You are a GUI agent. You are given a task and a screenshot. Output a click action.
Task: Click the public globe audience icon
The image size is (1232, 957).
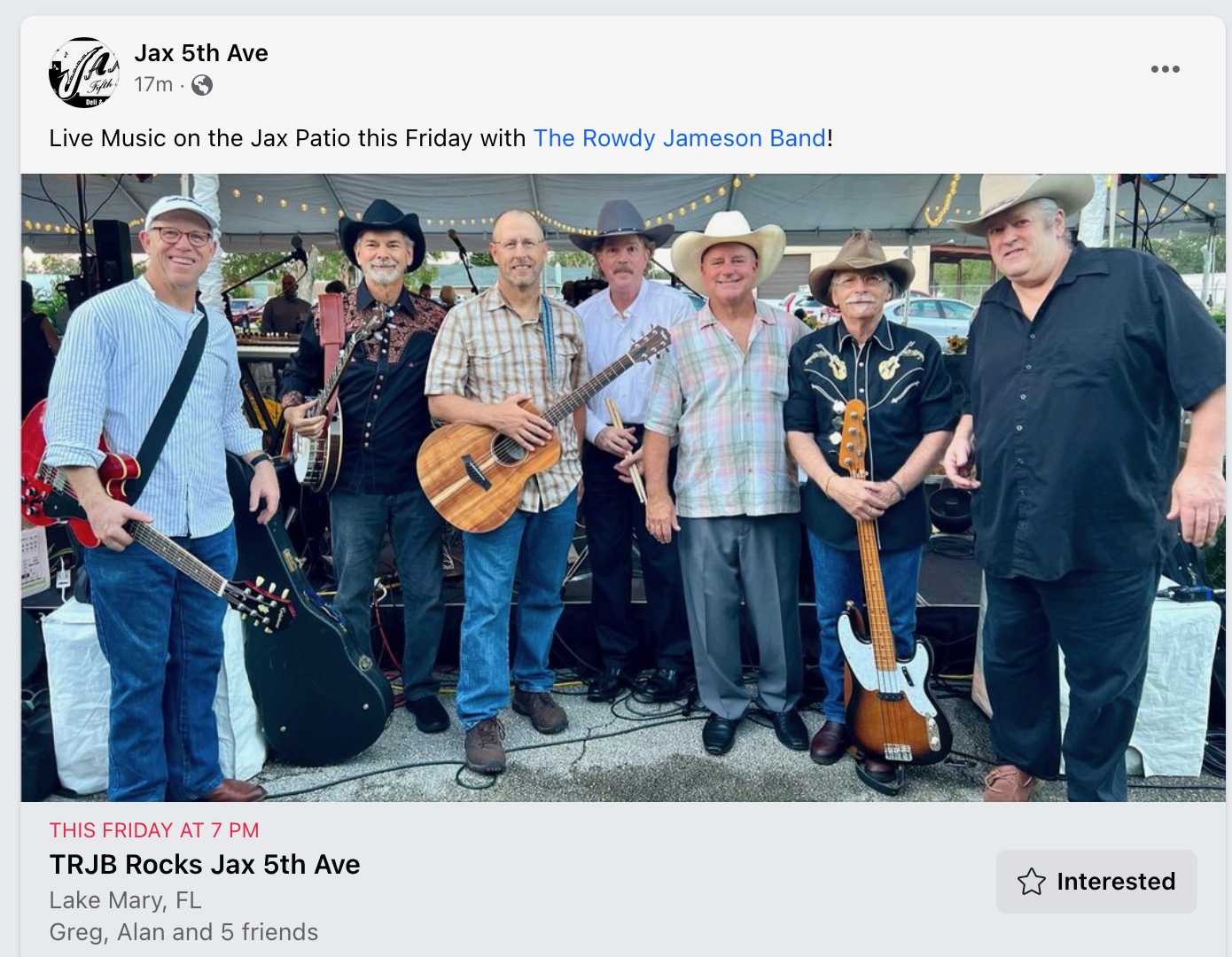click(202, 85)
